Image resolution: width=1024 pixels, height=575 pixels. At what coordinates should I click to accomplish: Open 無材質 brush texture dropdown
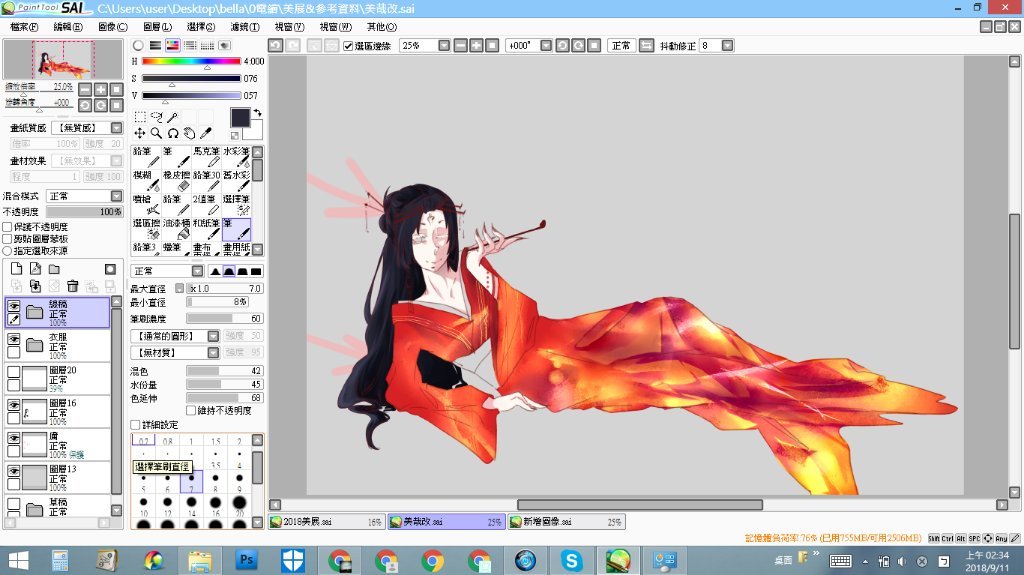(x=213, y=352)
